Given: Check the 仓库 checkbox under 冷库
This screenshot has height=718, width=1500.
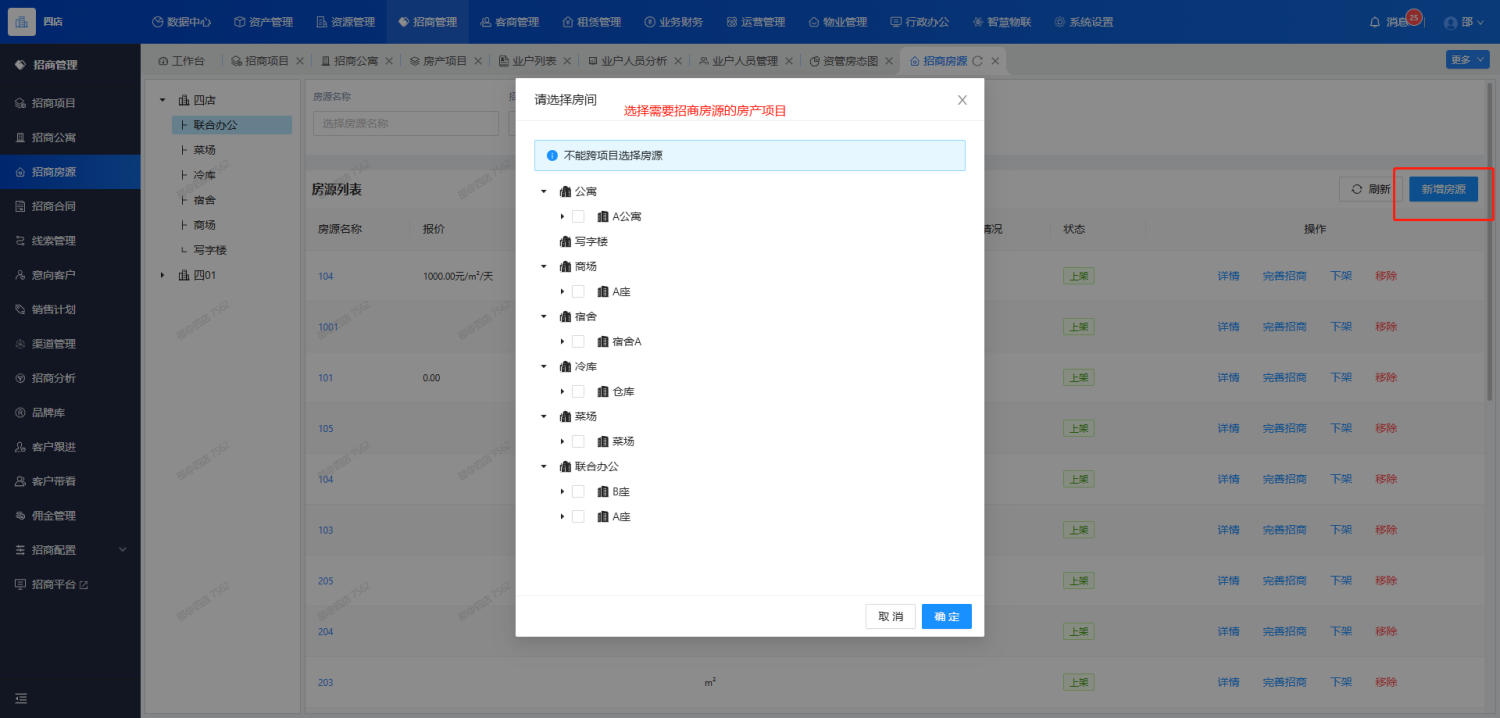Looking at the screenshot, I should pyautogui.click(x=578, y=392).
